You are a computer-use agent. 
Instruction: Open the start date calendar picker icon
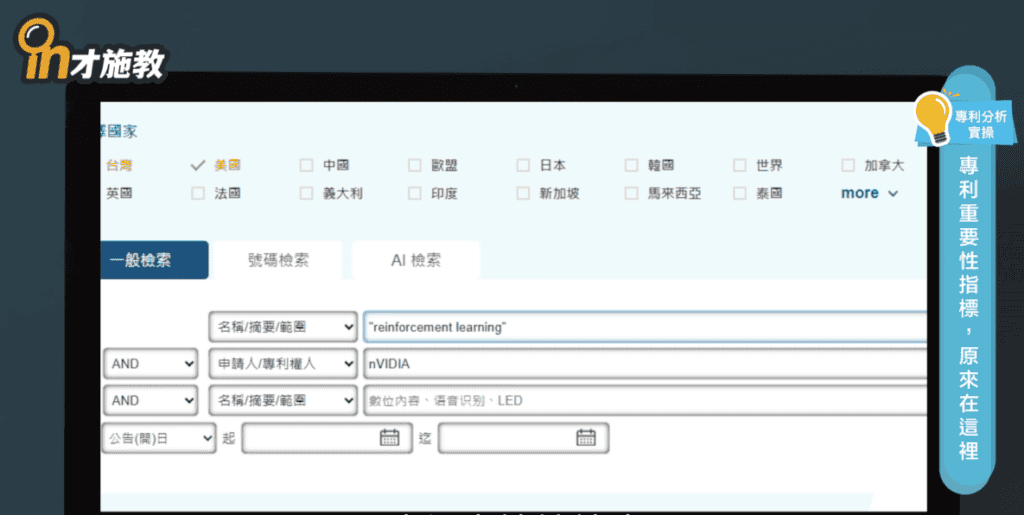click(x=389, y=437)
